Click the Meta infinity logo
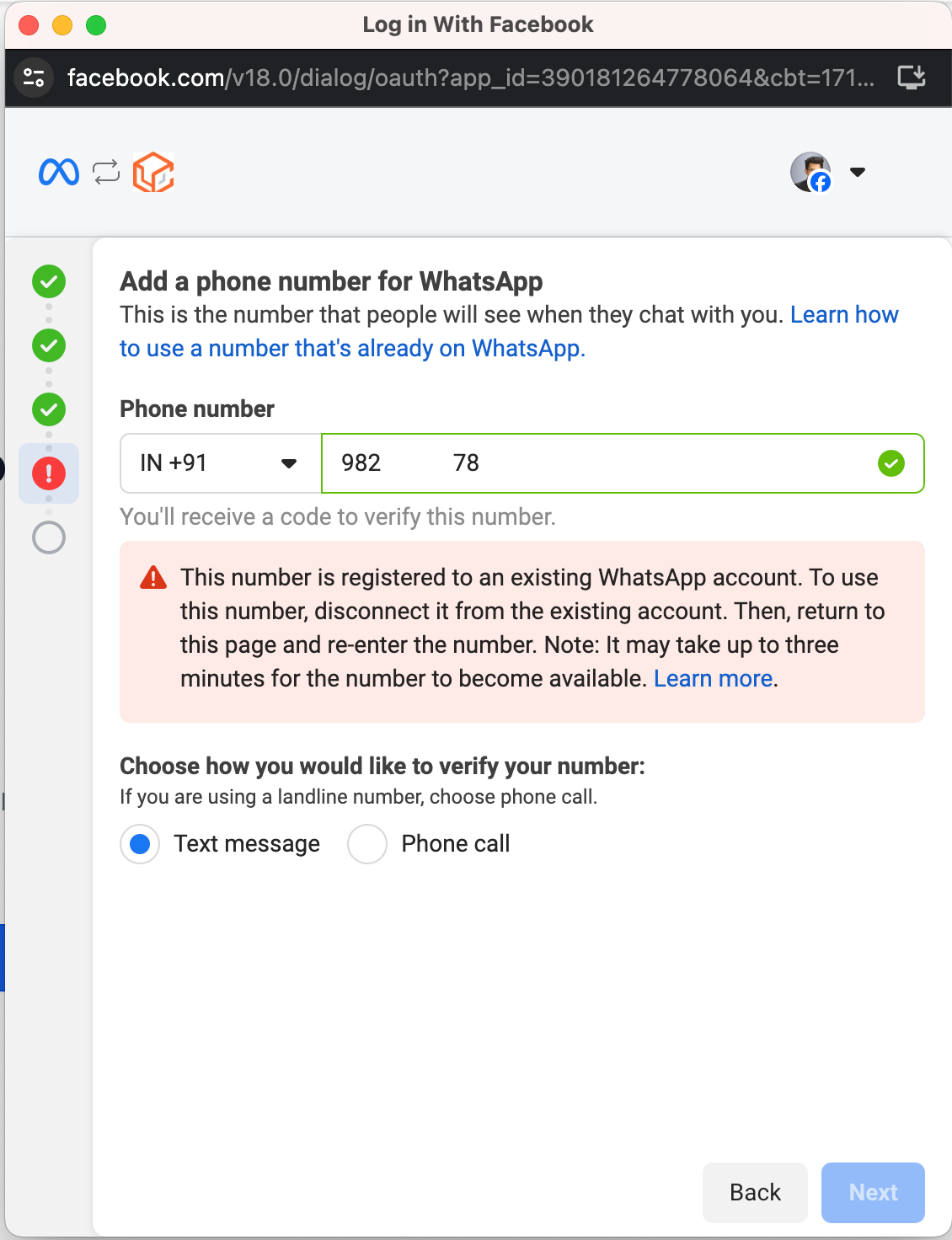This screenshot has height=1240, width=952. pyautogui.click(x=59, y=172)
